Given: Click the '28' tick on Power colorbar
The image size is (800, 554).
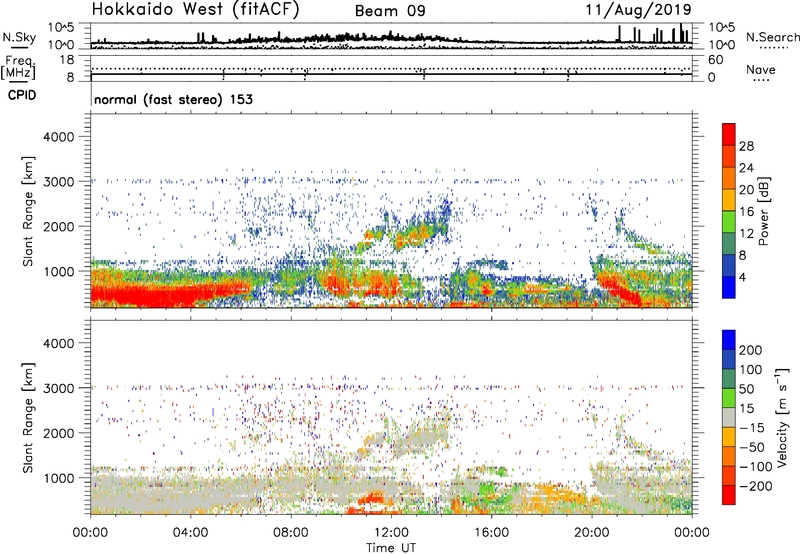Looking at the screenshot, I should [x=746, y=146].
